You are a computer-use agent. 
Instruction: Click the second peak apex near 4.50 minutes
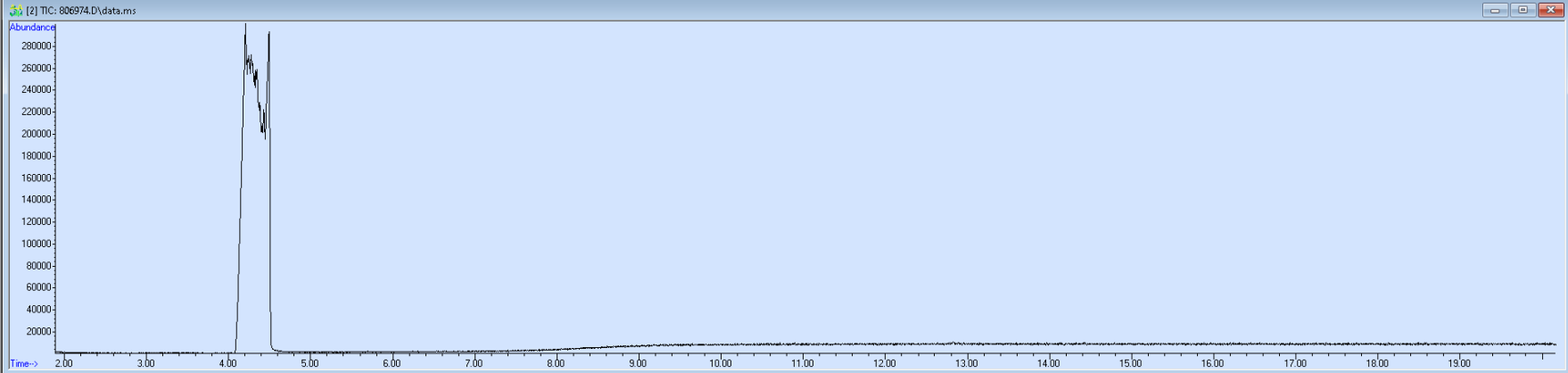tap(269, 34)
